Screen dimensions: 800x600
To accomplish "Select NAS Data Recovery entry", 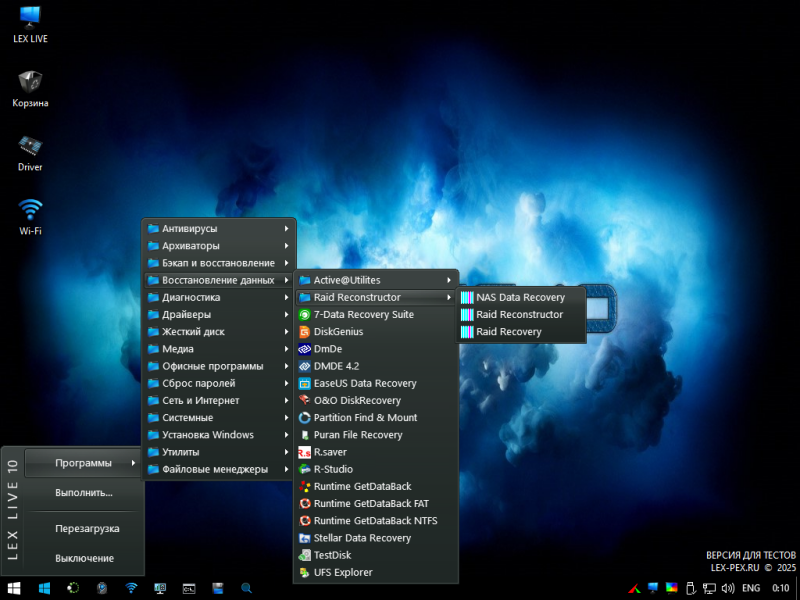I will click(x=520, y=297).
